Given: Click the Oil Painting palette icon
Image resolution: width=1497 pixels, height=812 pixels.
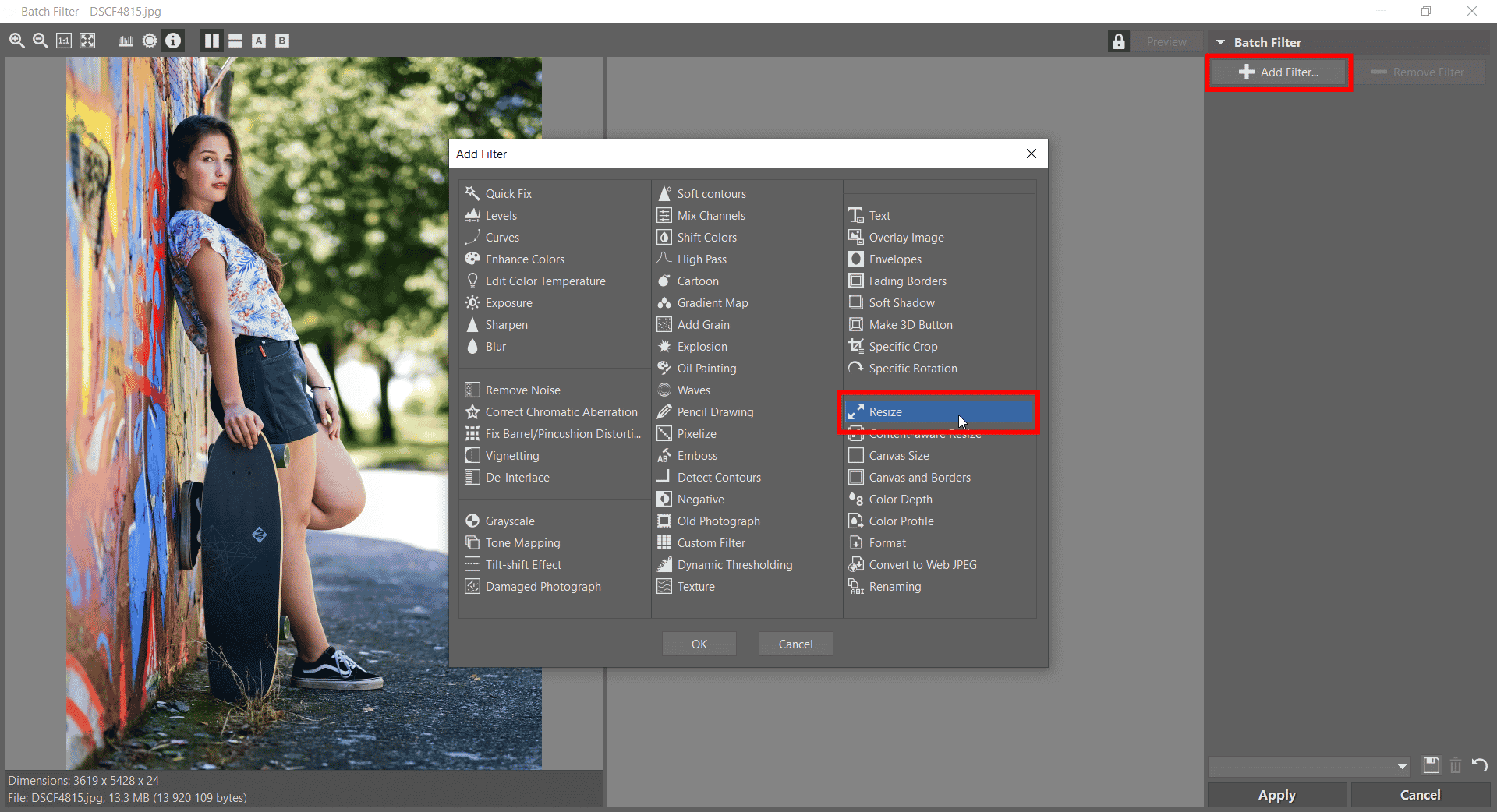Looking at the screenshot, I should (x=664, y=368).
